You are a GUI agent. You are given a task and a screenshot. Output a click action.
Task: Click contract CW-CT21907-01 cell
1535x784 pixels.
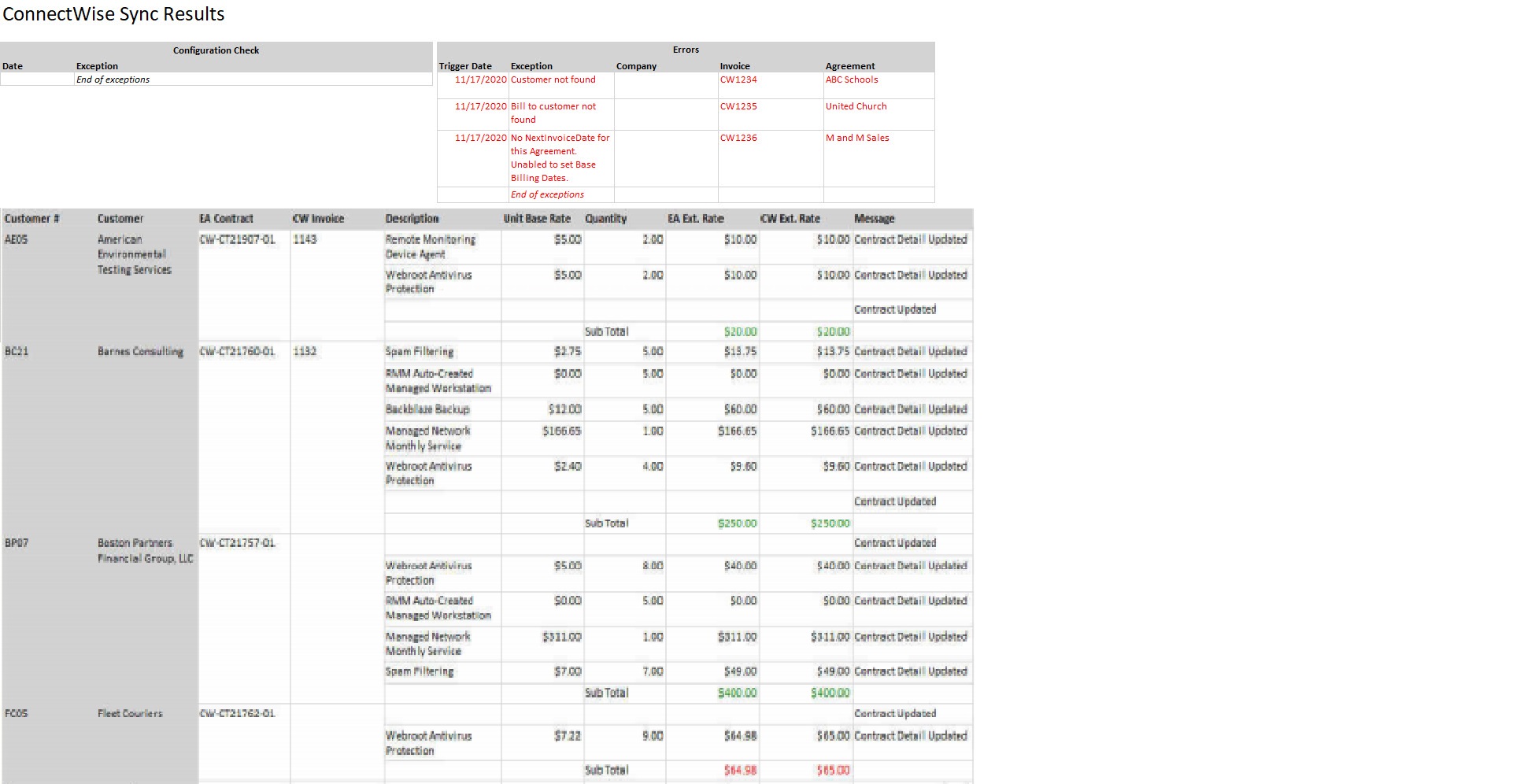tap(238, 239)
